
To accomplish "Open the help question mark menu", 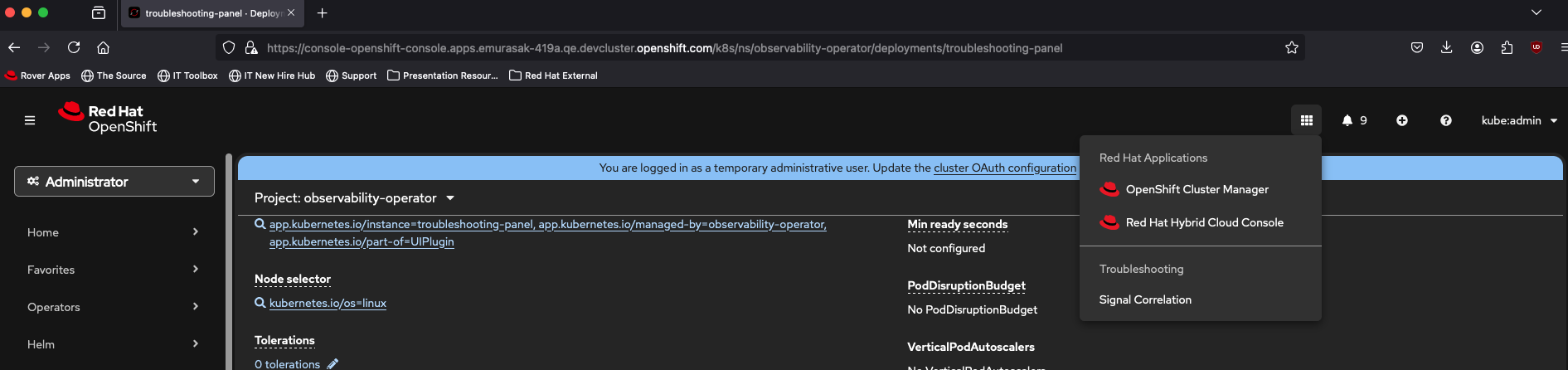I will pyautogui.click(x=1445, y=120).
